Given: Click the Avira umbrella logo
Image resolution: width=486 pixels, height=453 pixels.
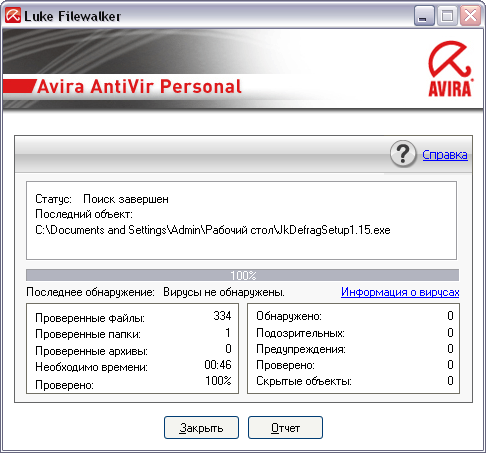Looking at the screenshot, I should point(450,69).
